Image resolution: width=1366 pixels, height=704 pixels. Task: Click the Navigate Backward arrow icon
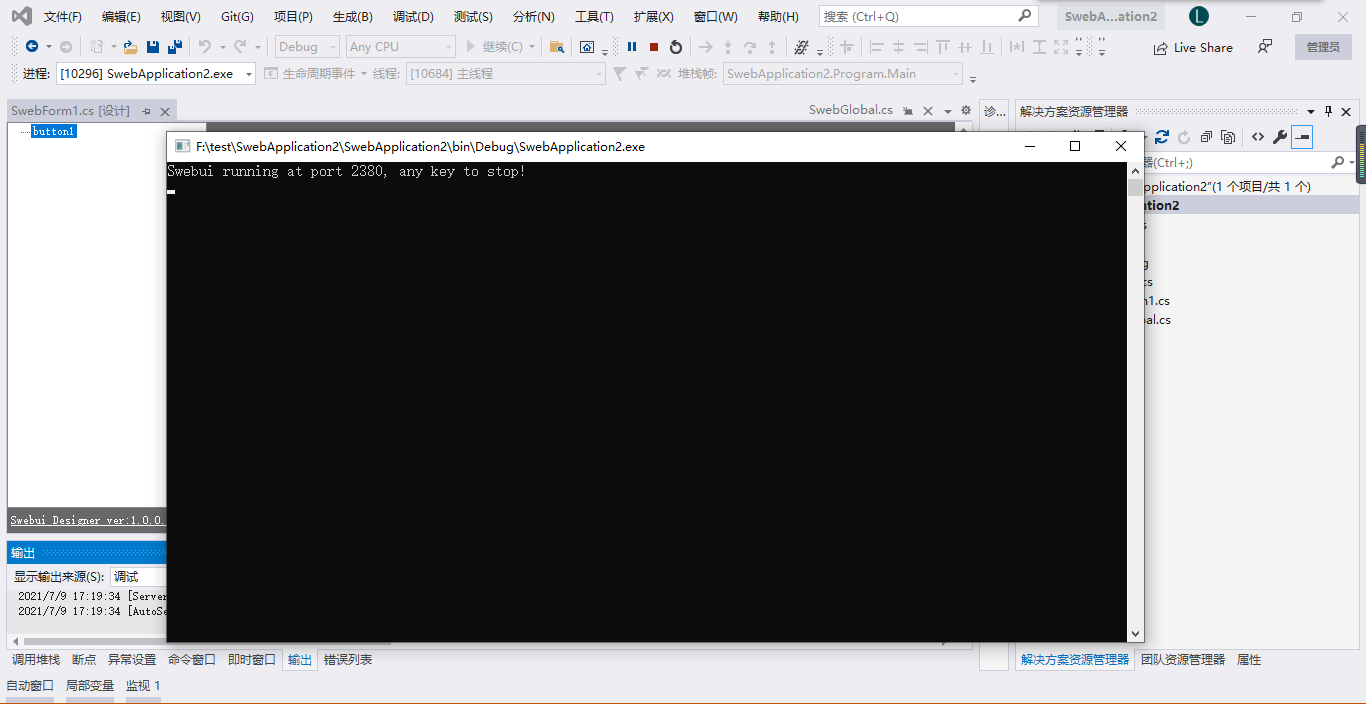[x=32, y=47]
